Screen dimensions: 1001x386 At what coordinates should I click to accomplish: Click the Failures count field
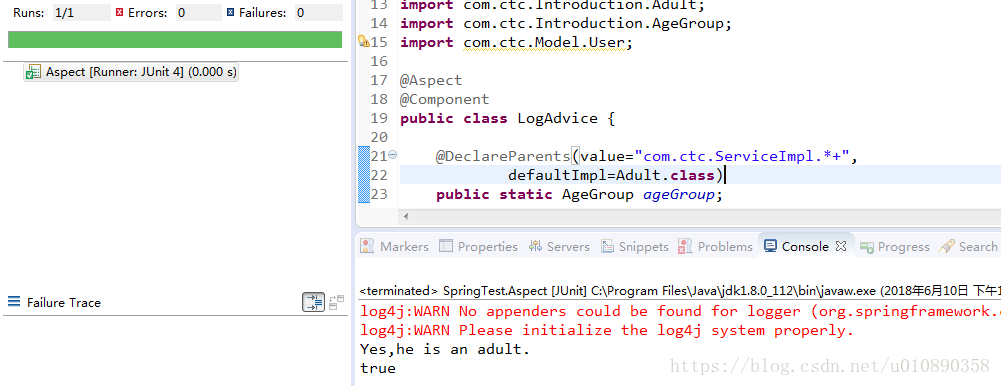318,12
